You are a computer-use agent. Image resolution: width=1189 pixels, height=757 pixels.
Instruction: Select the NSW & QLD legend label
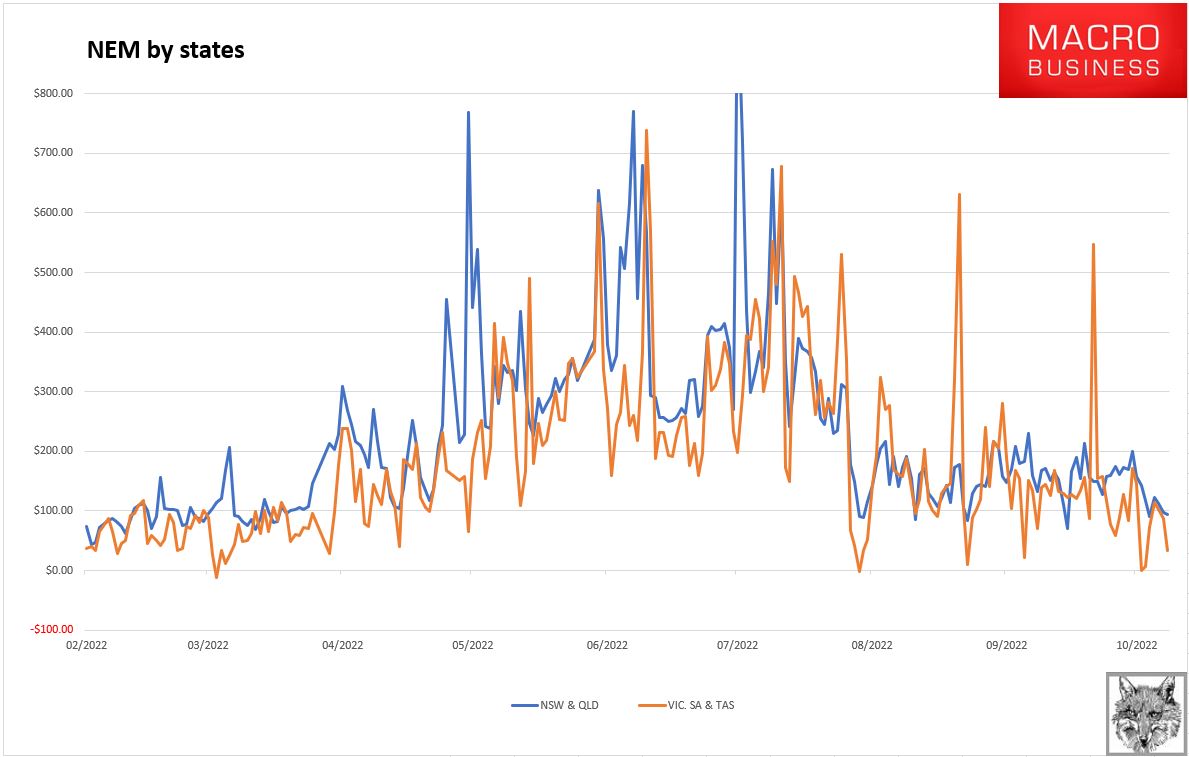(x=571, y=705)
